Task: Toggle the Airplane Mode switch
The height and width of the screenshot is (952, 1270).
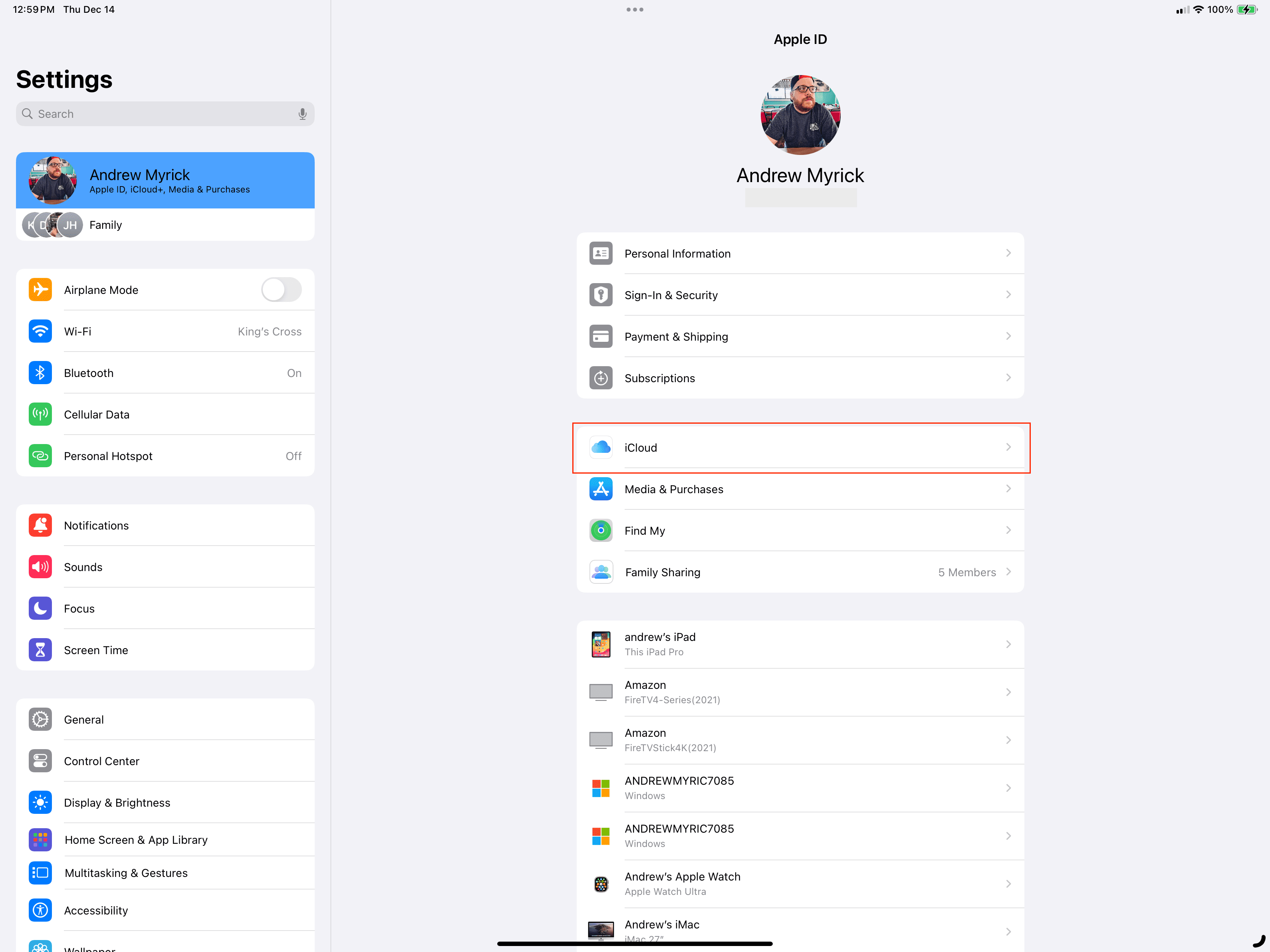Action: coord(281,290)
